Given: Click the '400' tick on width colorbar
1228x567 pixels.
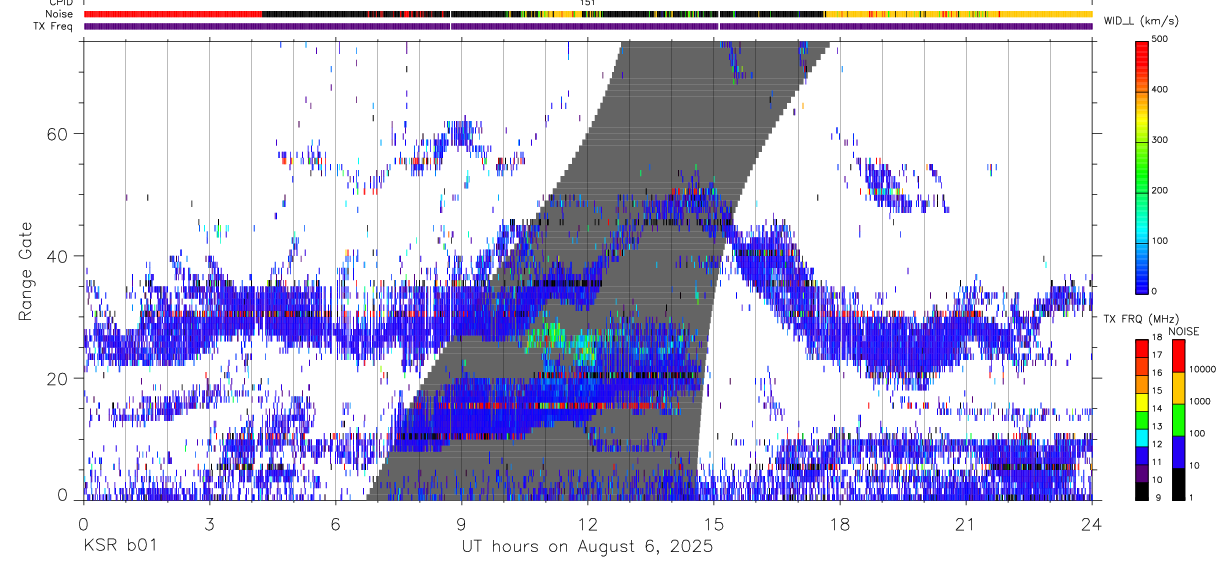Looking at the screenshot, I should pos(1162,89).
